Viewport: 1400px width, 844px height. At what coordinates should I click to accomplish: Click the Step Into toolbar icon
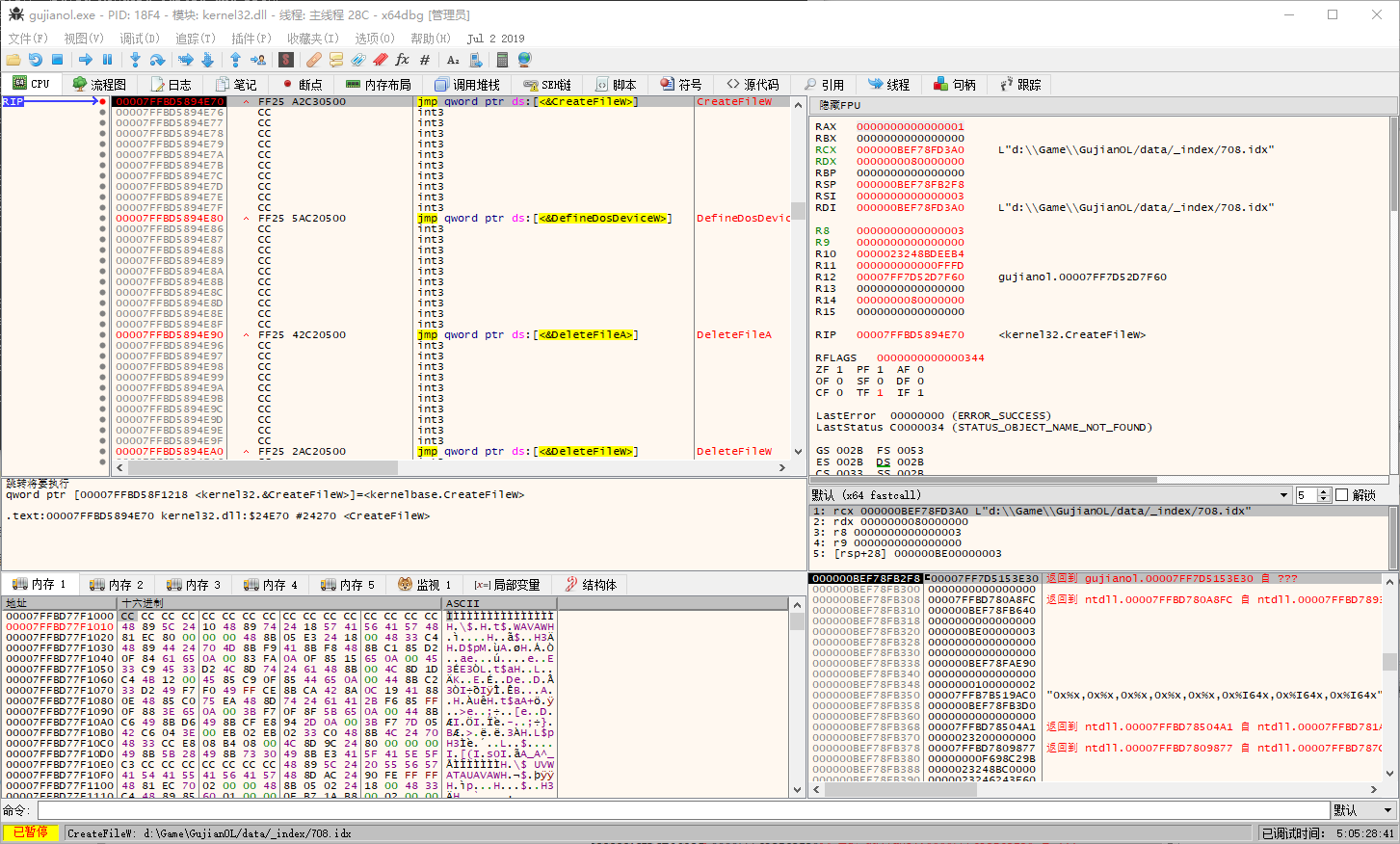point(136,60)
